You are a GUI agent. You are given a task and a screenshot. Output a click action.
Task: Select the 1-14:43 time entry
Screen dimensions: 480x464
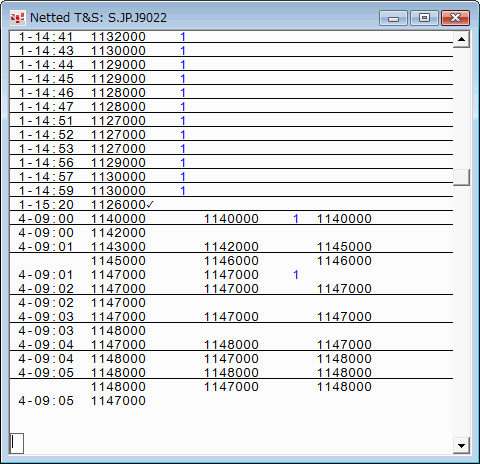[46, 51]
